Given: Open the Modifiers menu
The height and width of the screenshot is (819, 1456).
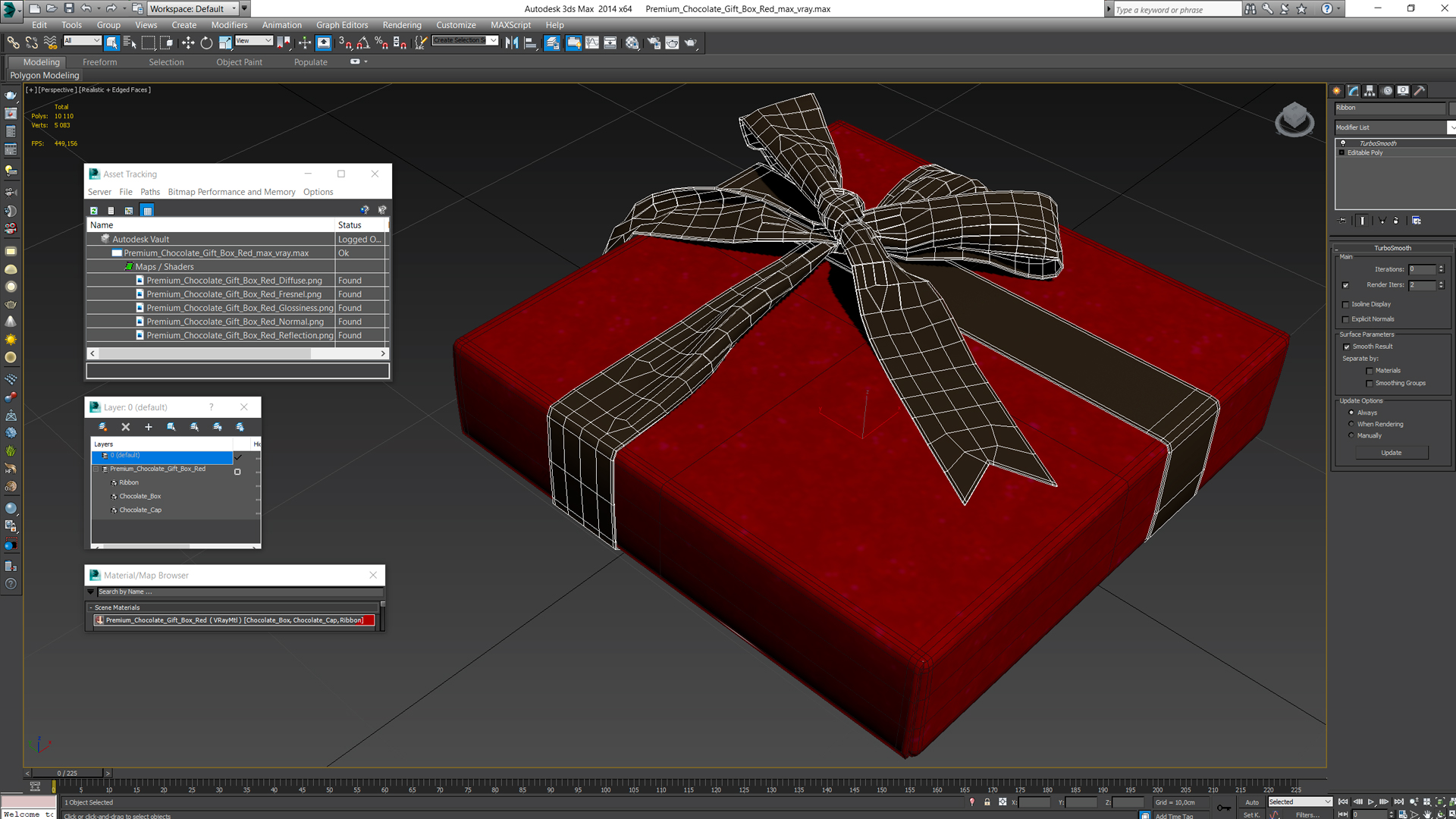Looking at the screenshot, I should 229,25.
